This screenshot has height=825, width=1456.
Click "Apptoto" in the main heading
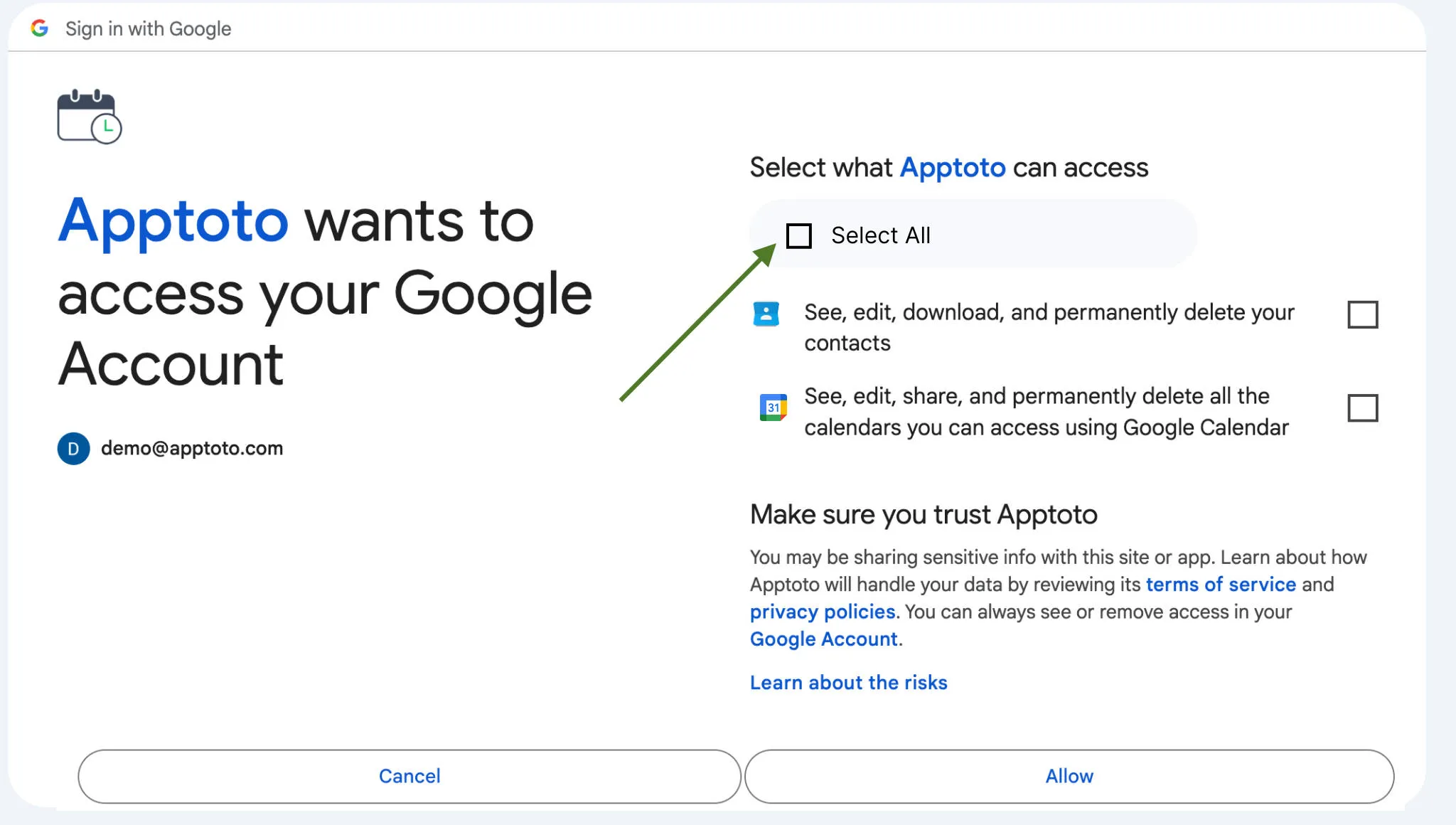coord(173,220)
